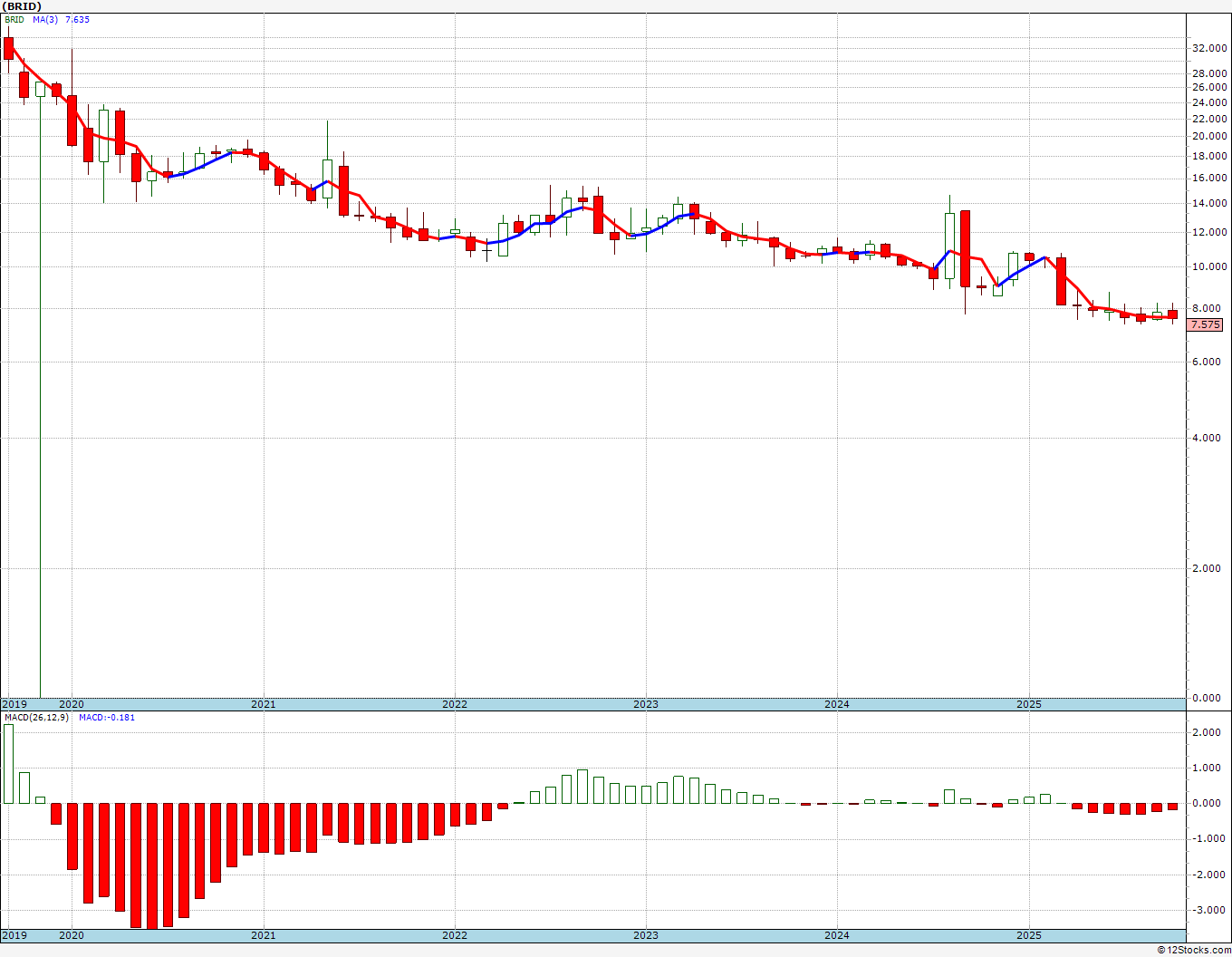Image resolution: width=1232 pixels, height=957 pixels.
Task: Select the 12.000 price axis label
Action: point(1209,233)
